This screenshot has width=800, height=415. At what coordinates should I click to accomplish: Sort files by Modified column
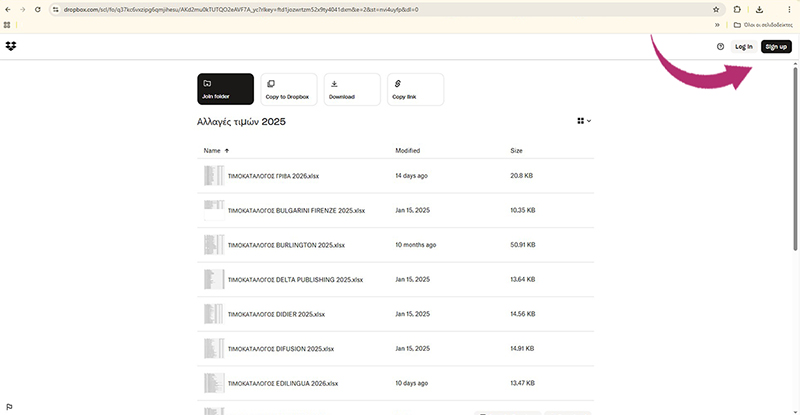tap(407, 150)
